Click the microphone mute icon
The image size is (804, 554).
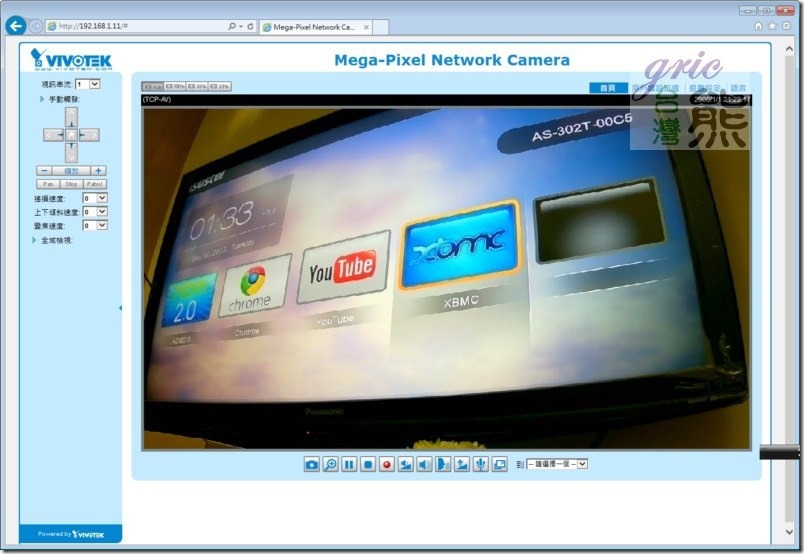click(x=480, y=464)
